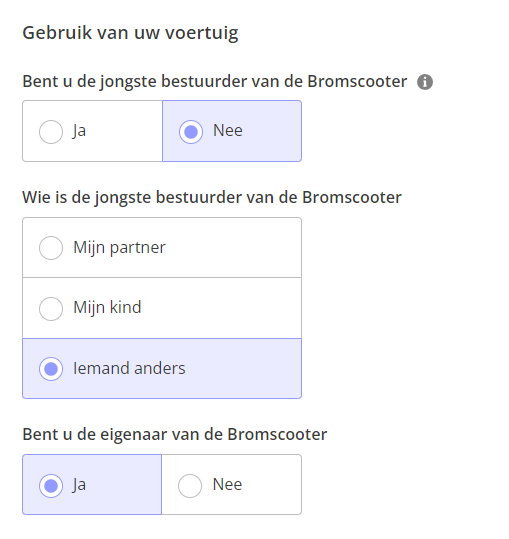Click the 'Wie is de jongste bestuurder' label

(212, 198)
